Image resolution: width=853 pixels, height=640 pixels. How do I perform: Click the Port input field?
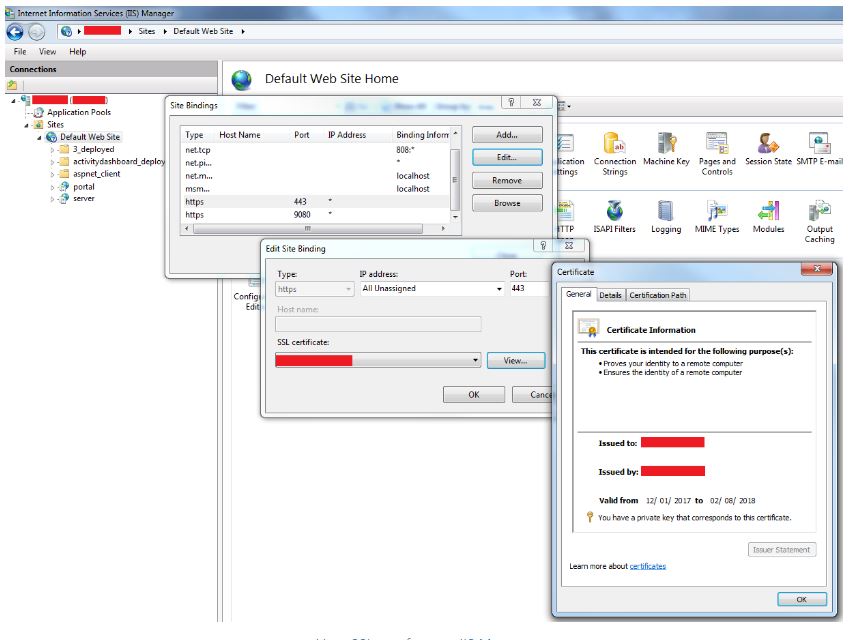(x=528, y=289)
